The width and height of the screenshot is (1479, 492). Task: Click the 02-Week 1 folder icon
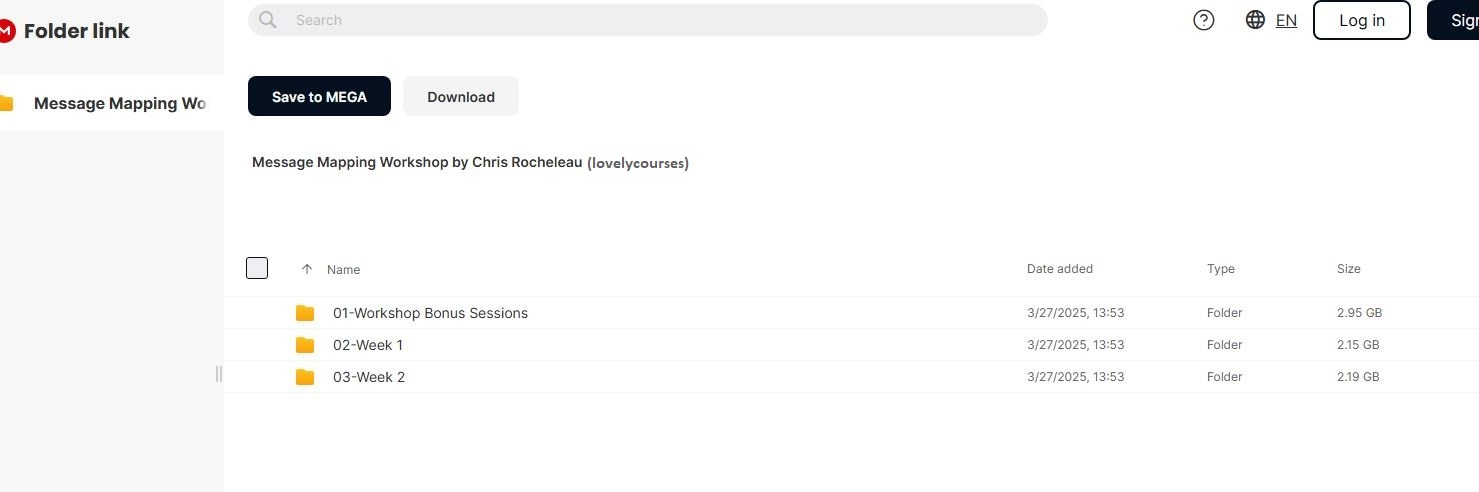[305, 345]
